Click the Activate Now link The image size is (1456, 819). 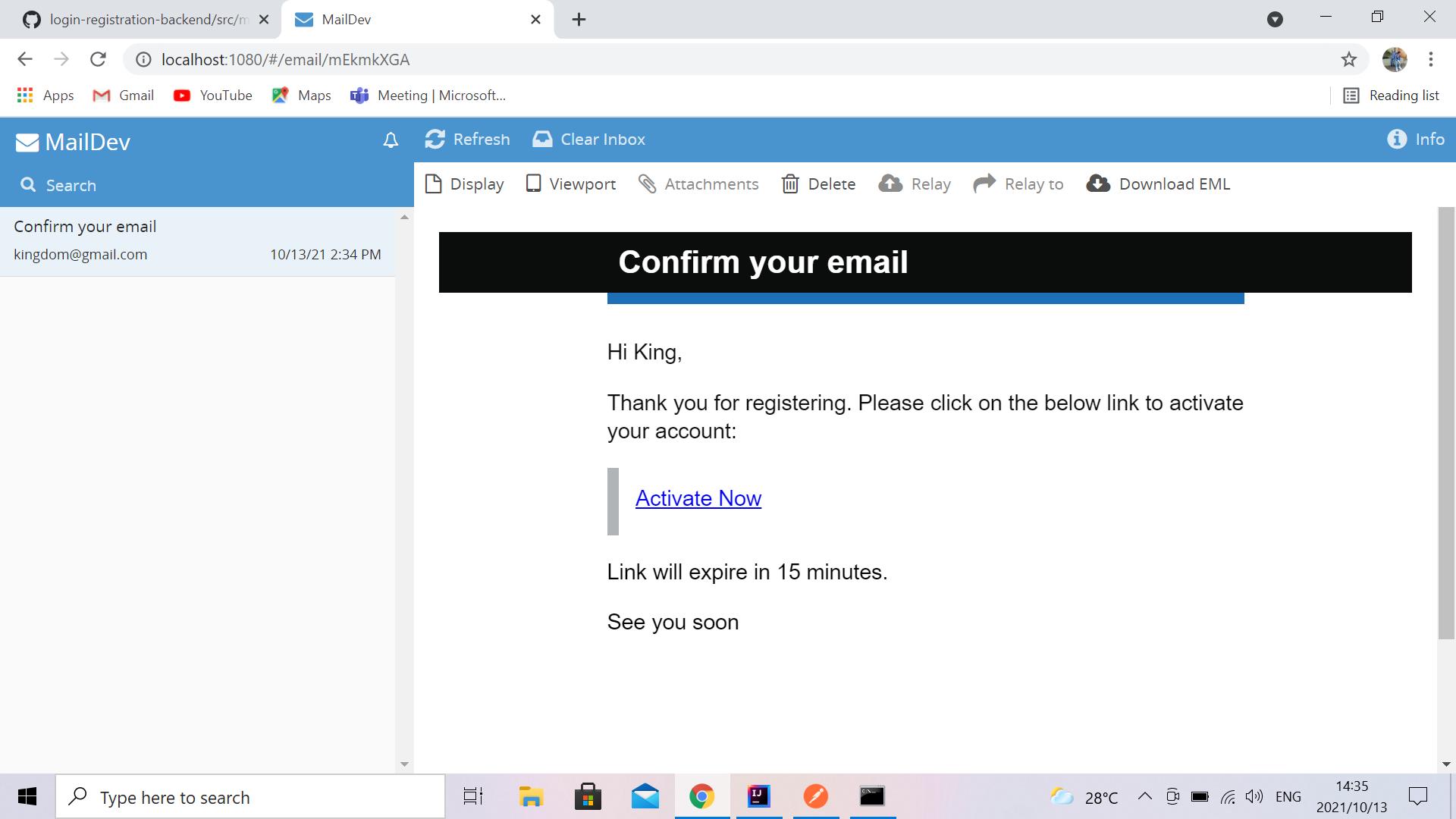[x=698, y=498]
